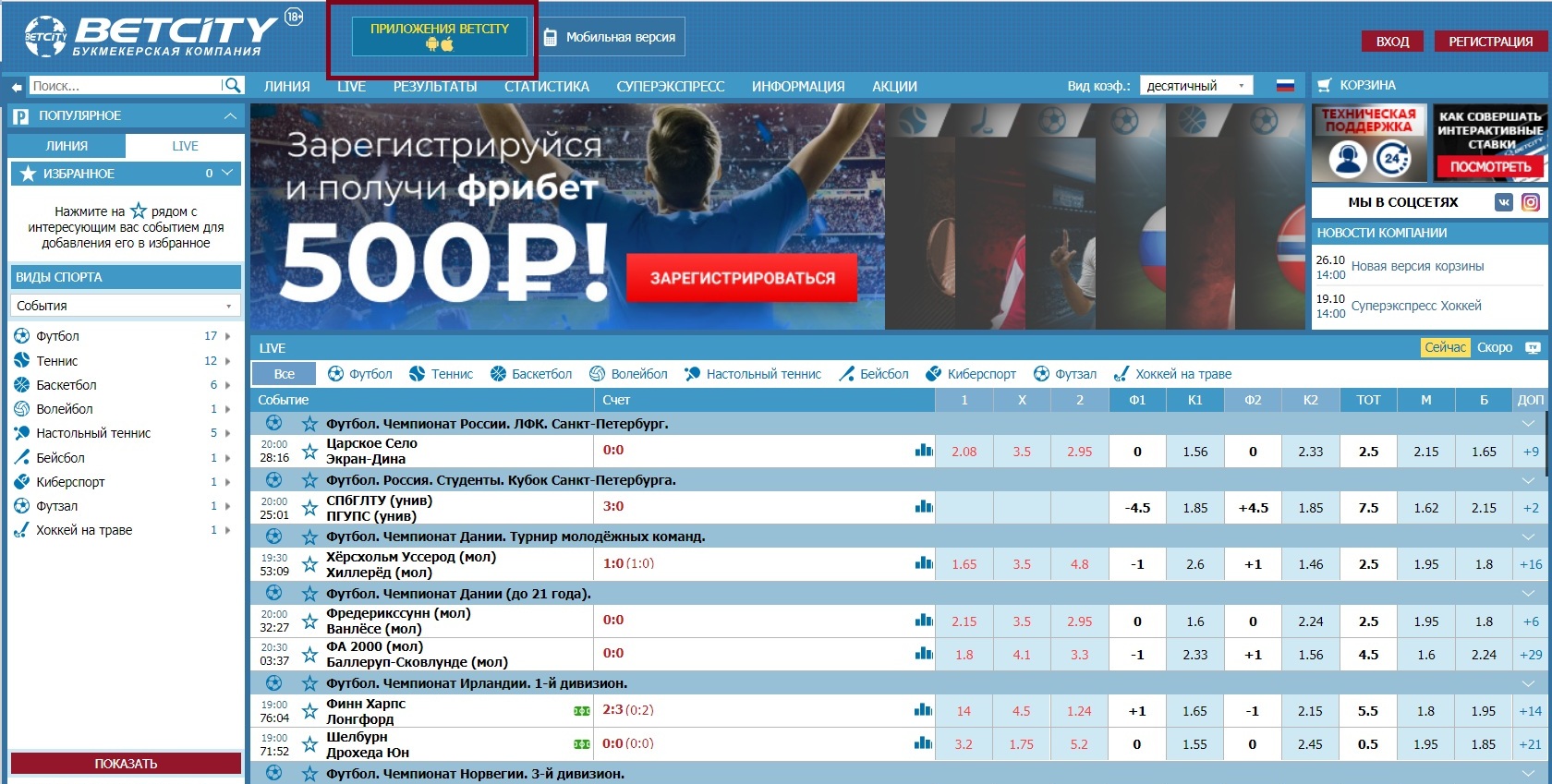The width and height of the screenshot is (1552, 784).
Task: Expand Теннис arrow in sports list
Action: pyautogui.click(x=228, y=361)
